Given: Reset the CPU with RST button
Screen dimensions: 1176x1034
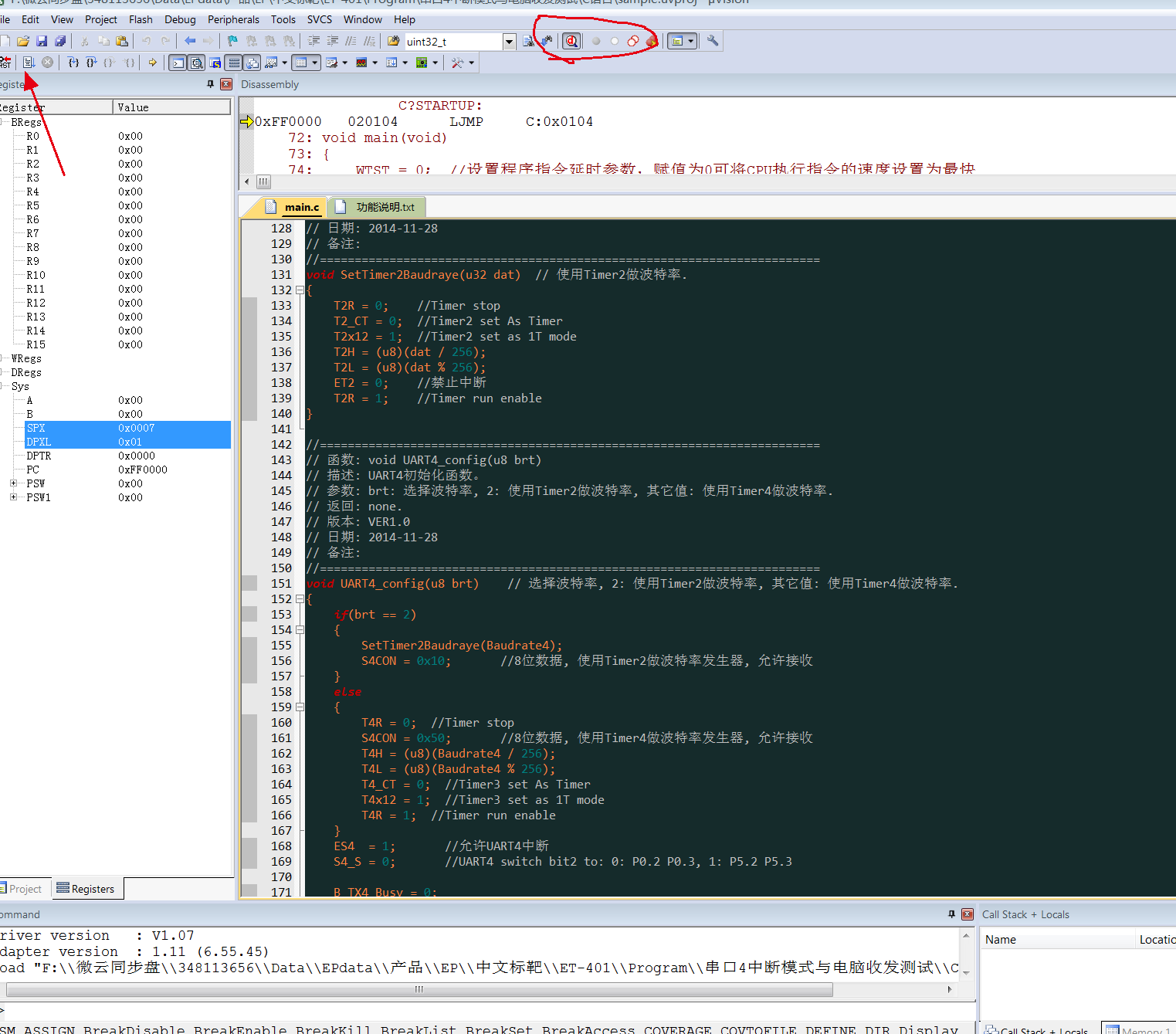Looking at the screenshot, I should (5, 63).
